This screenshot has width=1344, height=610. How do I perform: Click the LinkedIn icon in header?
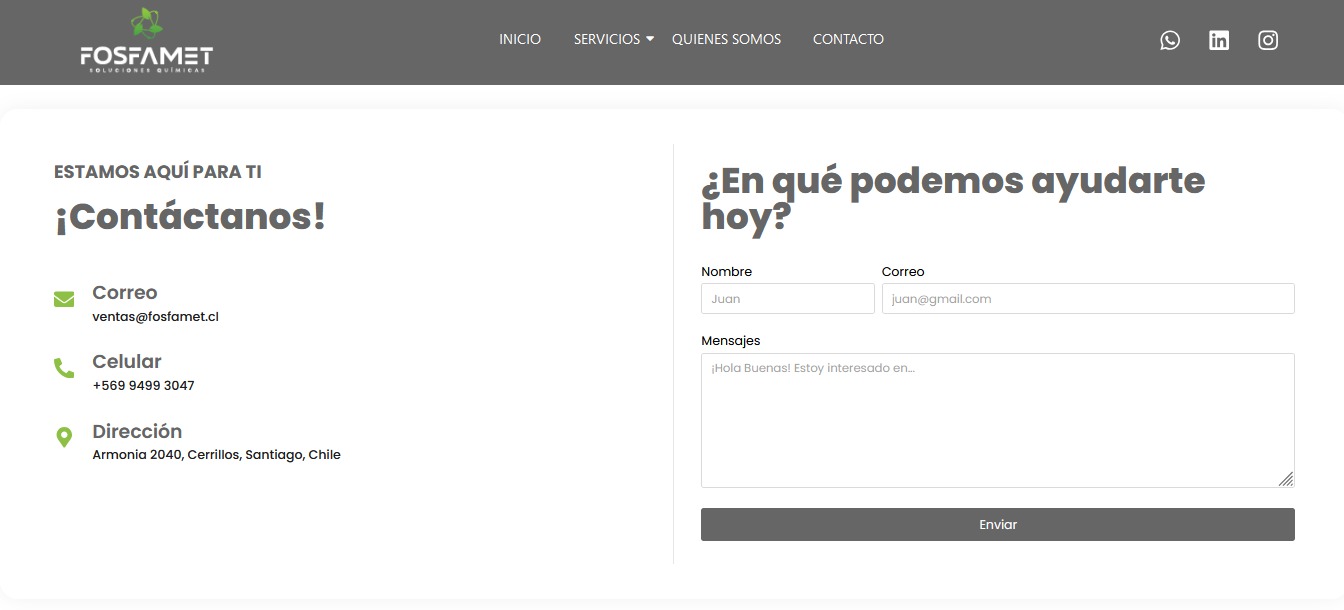point(1219,40)
